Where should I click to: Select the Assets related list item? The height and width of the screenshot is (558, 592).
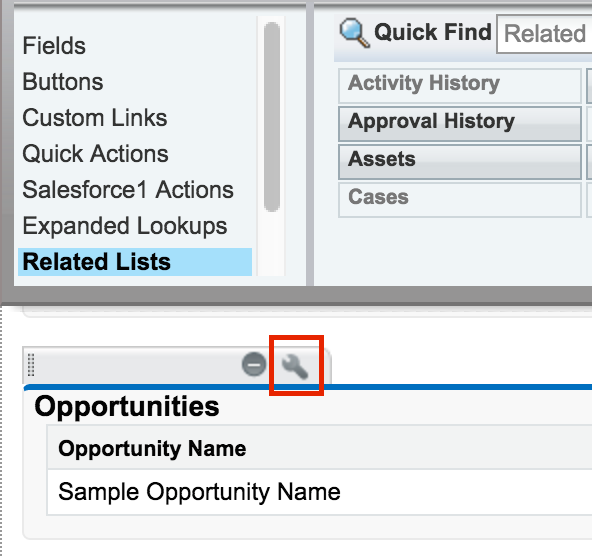tap(459, 162)
